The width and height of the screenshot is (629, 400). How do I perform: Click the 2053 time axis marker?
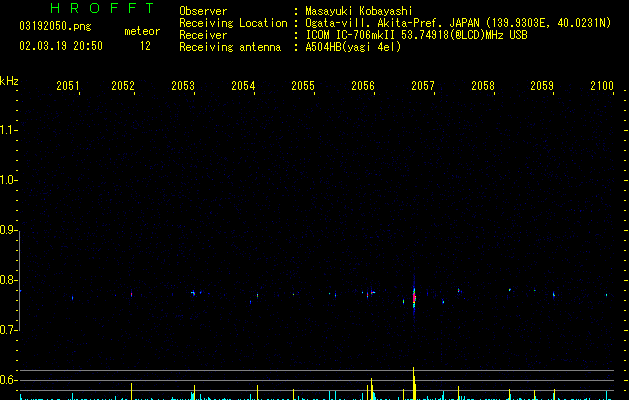[x=183, y=85]
